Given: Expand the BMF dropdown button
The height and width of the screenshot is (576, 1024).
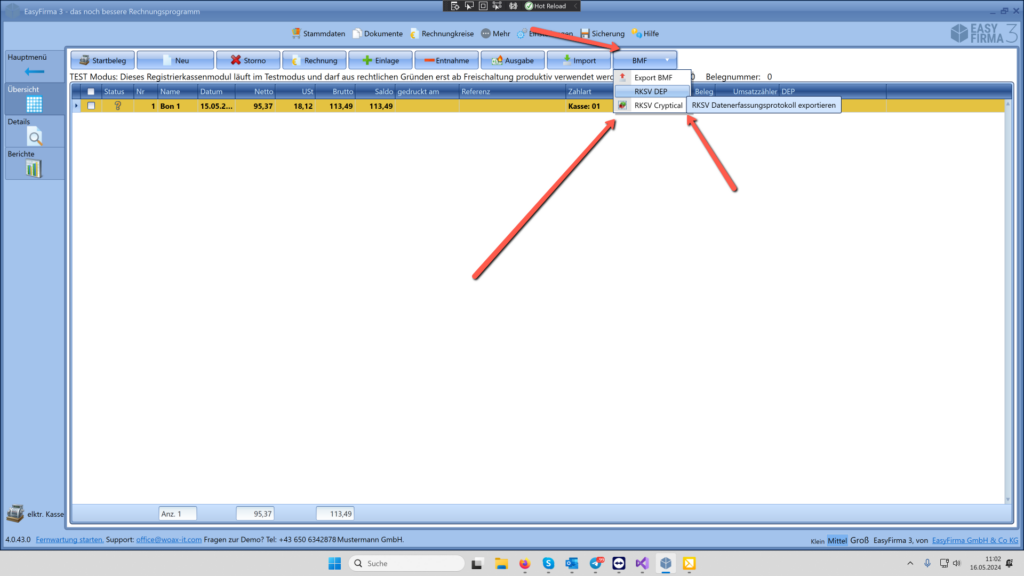Looking at the screenshot, I should tap(645, 60).
